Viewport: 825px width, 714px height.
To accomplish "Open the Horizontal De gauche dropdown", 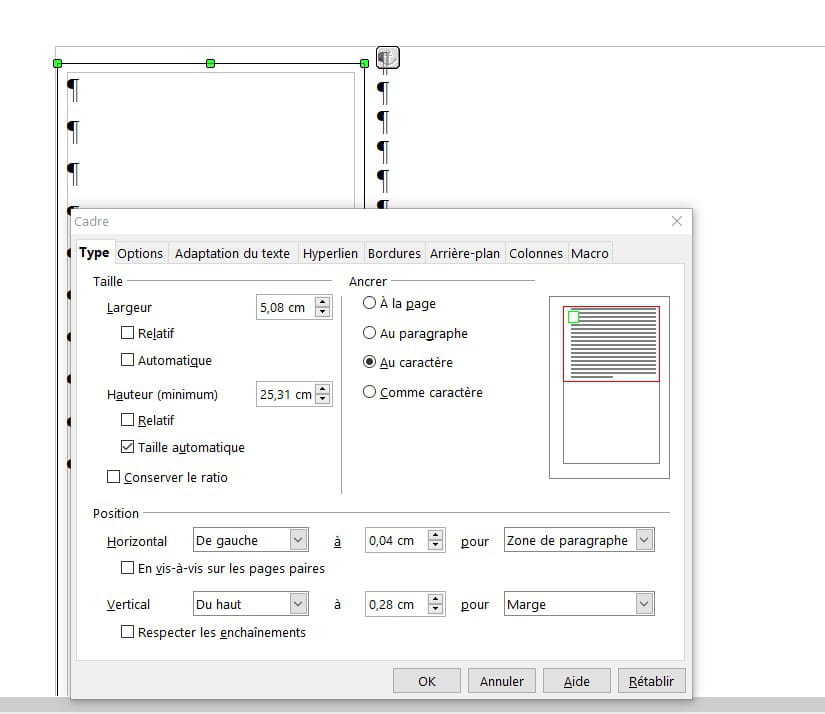I will [250, 540].
